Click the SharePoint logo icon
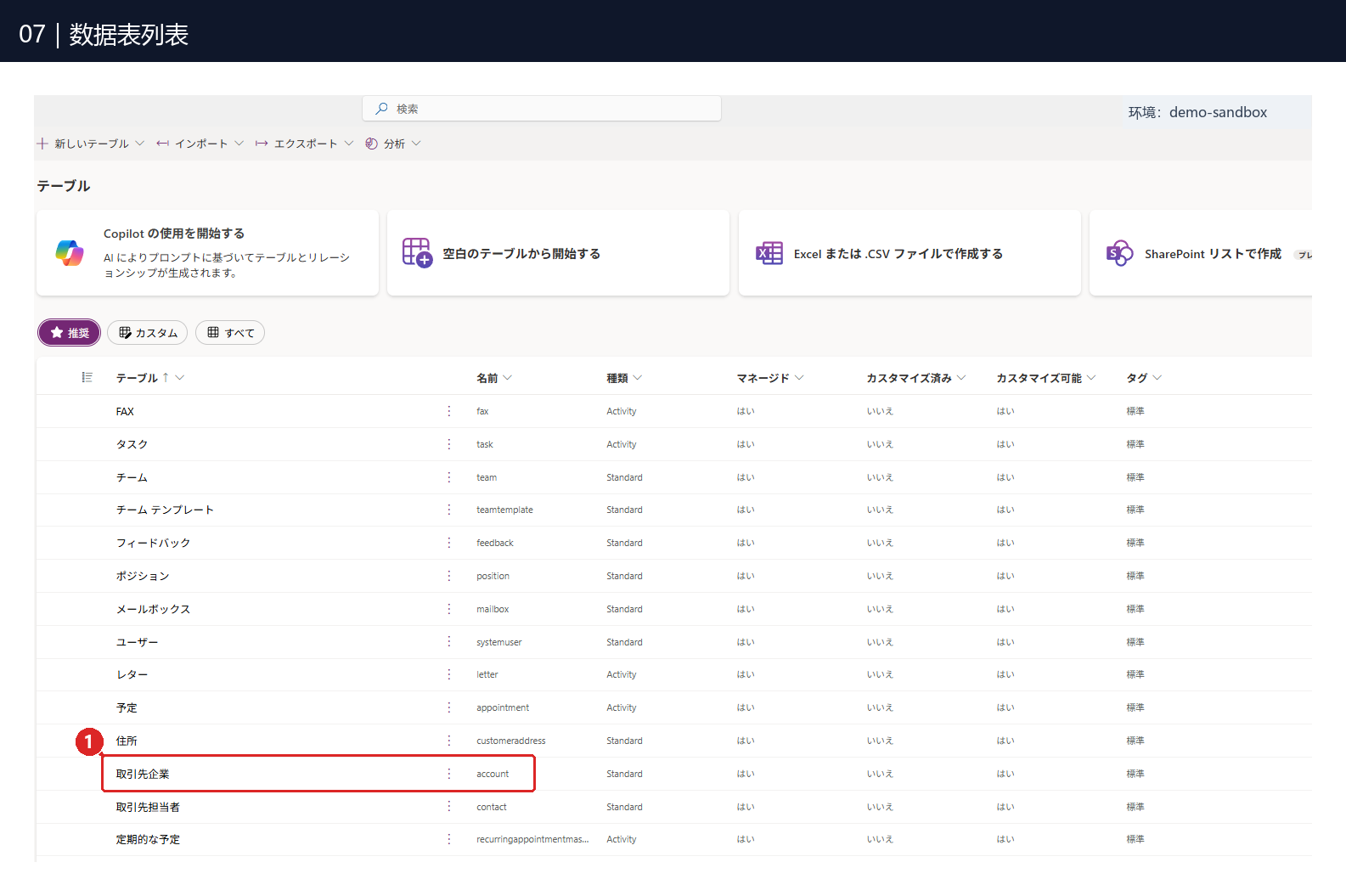The height and width of the screenshot is (896, 1346). pos(1119,253)
